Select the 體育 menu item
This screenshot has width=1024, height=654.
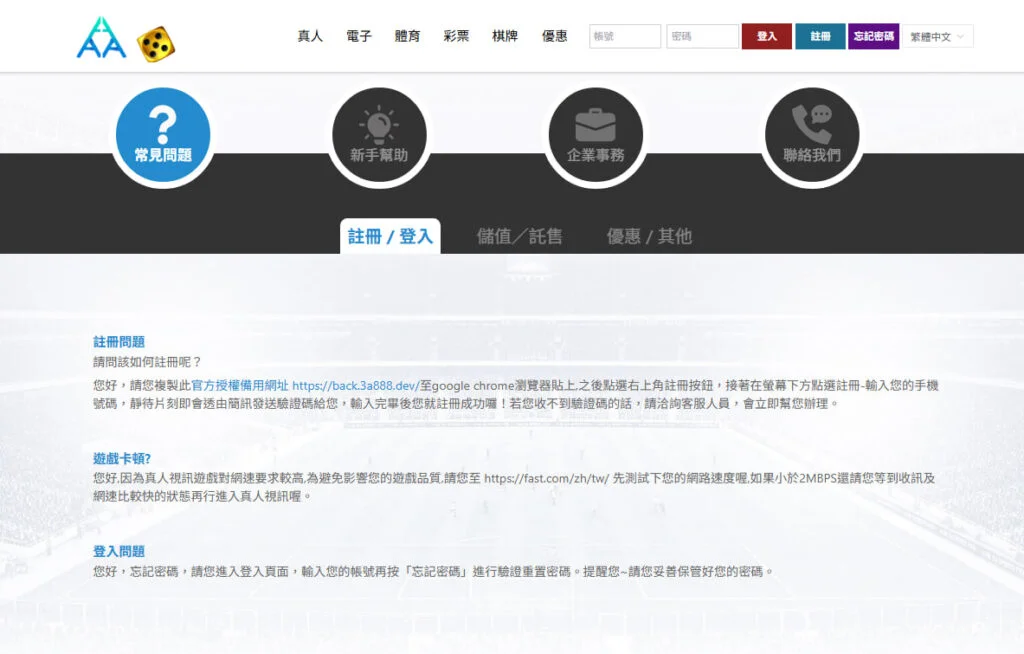coord(407,36)
